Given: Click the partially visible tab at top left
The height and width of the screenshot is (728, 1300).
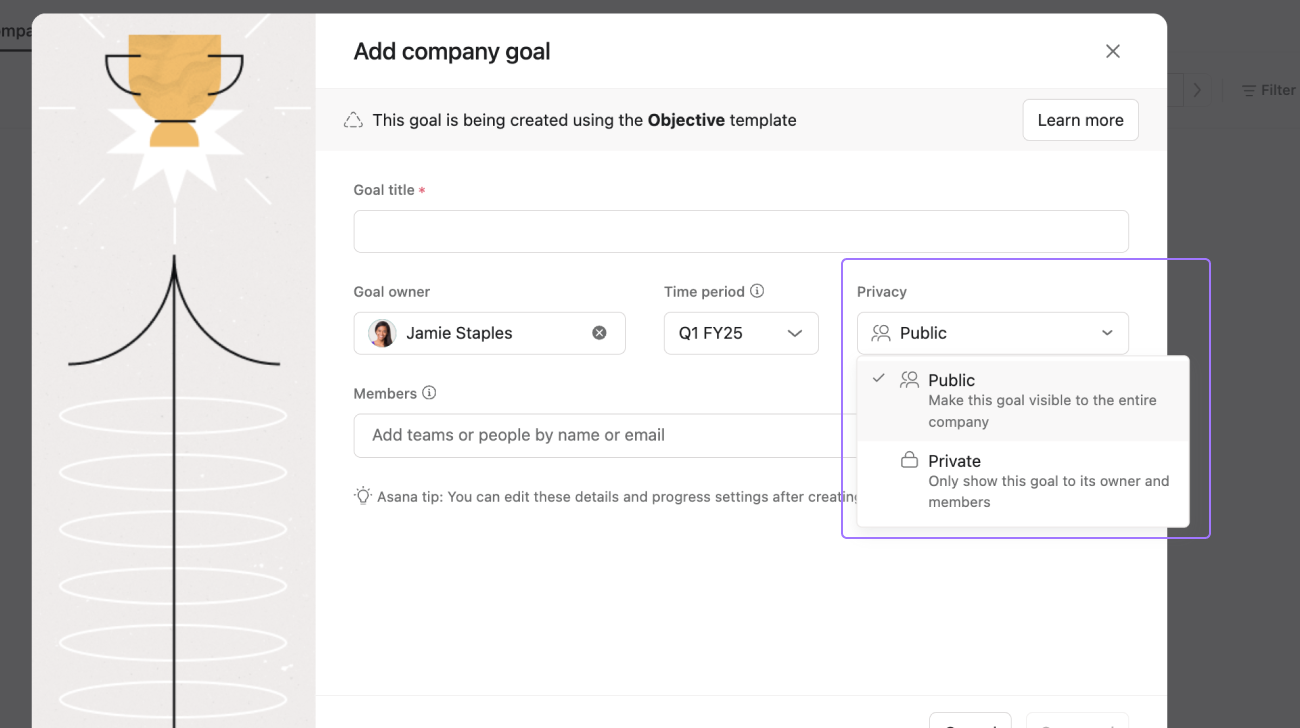Looking at the screenshot, I should 14,31.
